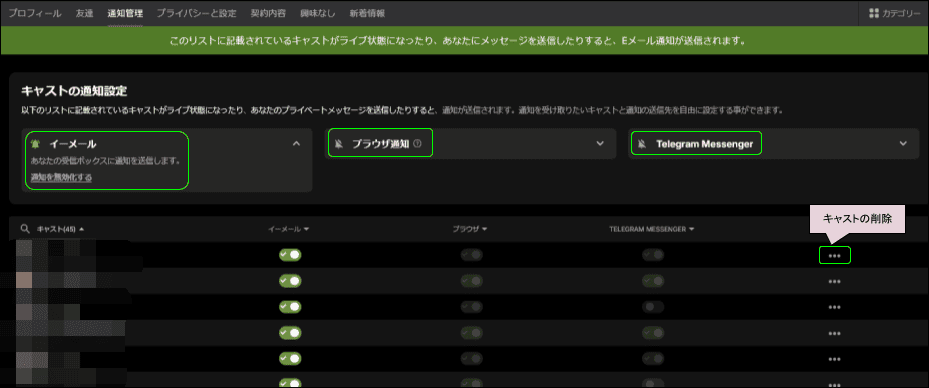Click the Telegram Messenger panel title text
Image resolution: width=929 pixels, height=388 pixels.
tap(705, 143)
